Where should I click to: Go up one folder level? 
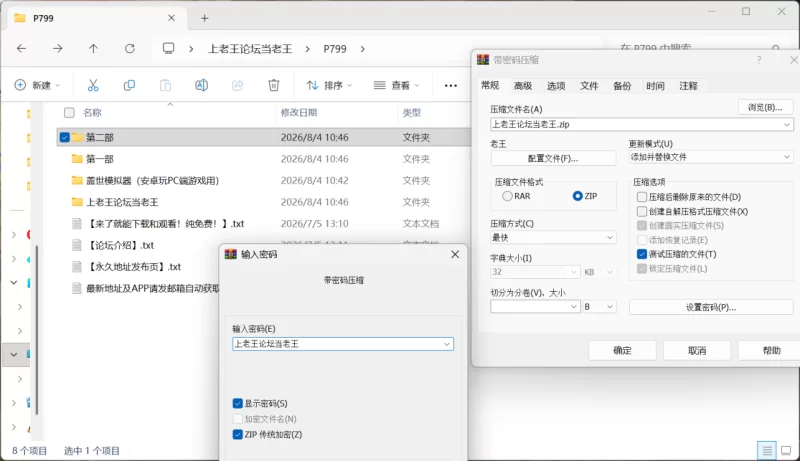[93, 48]
